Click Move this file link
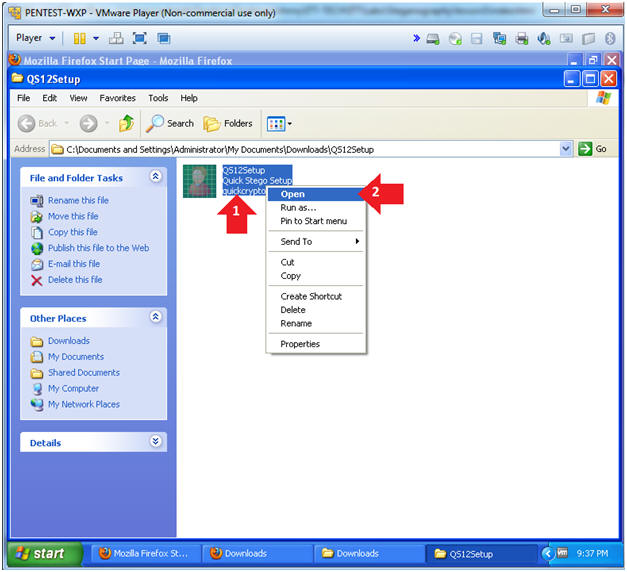The height and width of the screenshot is (572, 627). pos(73,216)
